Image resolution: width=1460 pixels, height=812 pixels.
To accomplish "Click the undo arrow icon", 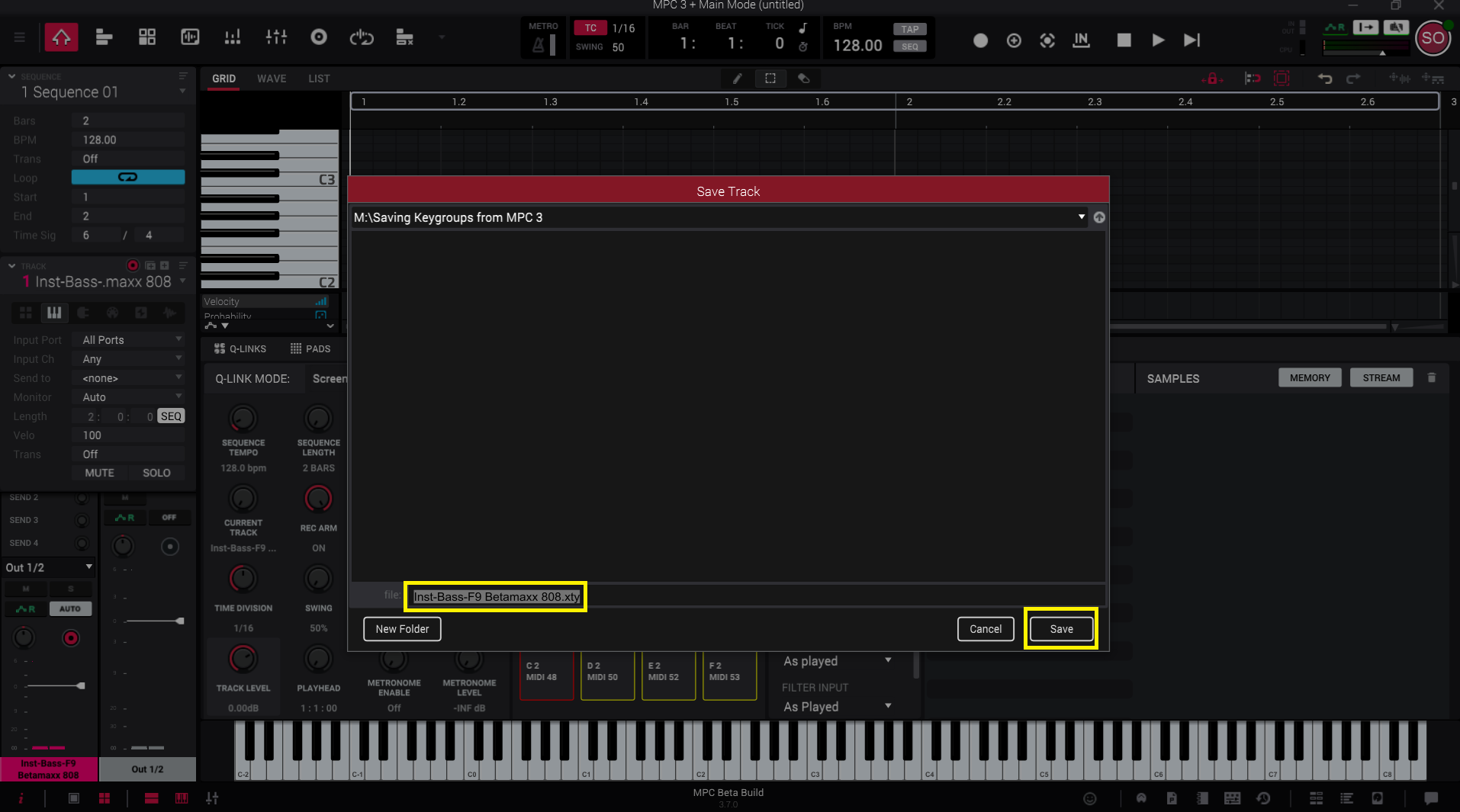I will pos(1325,79).
